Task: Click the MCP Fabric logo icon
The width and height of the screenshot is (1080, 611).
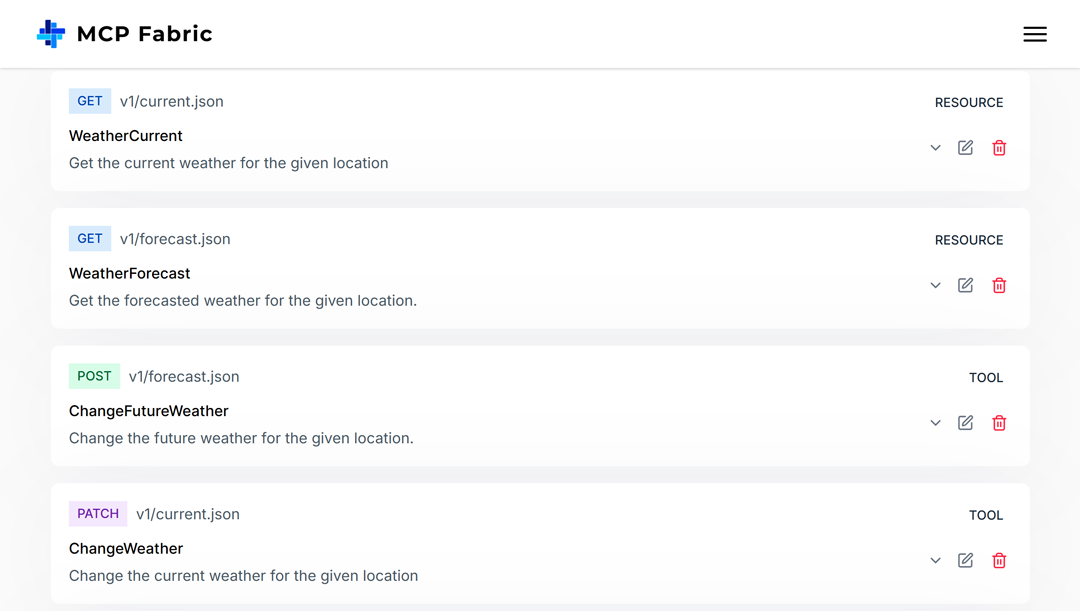Action: [x=50, y=33]
